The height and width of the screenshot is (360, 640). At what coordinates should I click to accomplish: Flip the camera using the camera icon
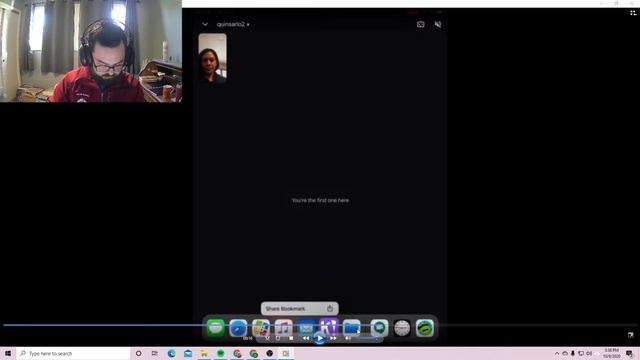pyautogui.click(x=420, y=24)
